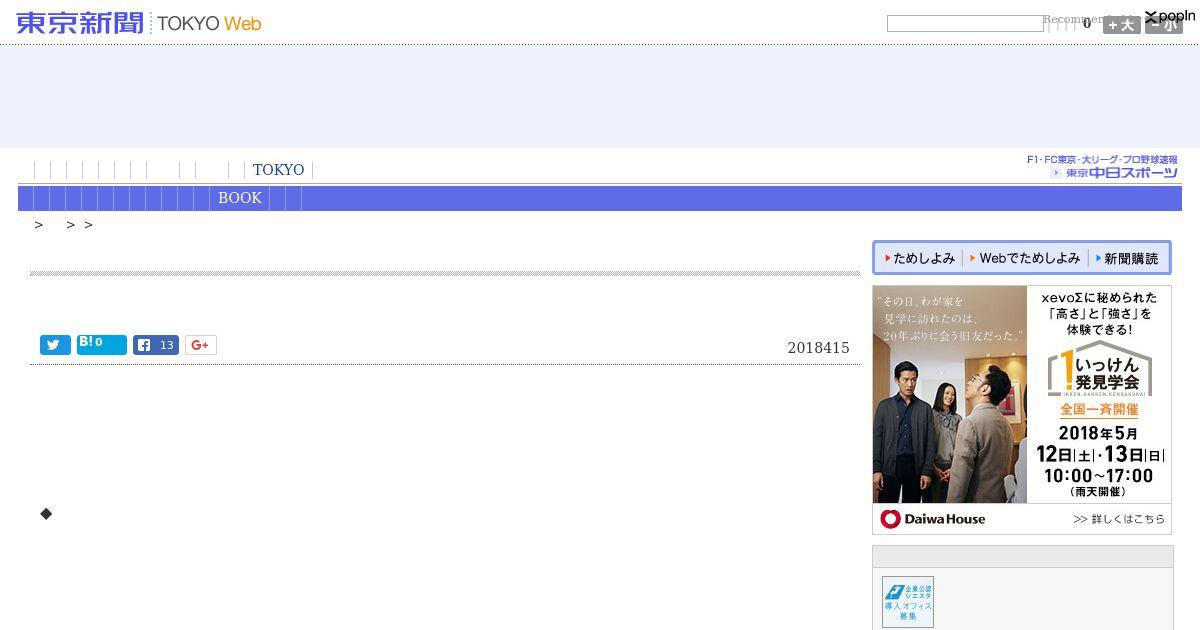Click the black diamond bullet marker
Viewport: 1200px width, 630px height.
point(46,514)
